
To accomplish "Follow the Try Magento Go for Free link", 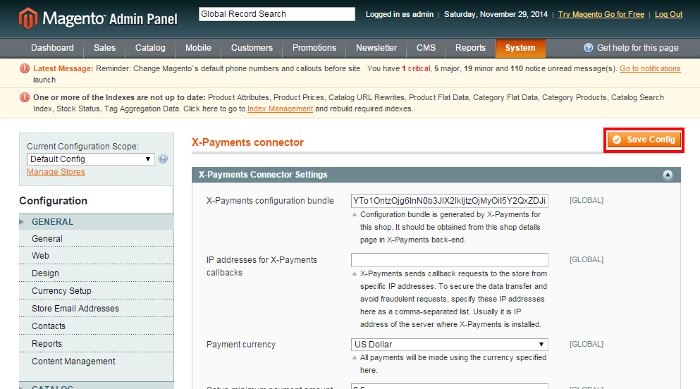I will 601,14.
